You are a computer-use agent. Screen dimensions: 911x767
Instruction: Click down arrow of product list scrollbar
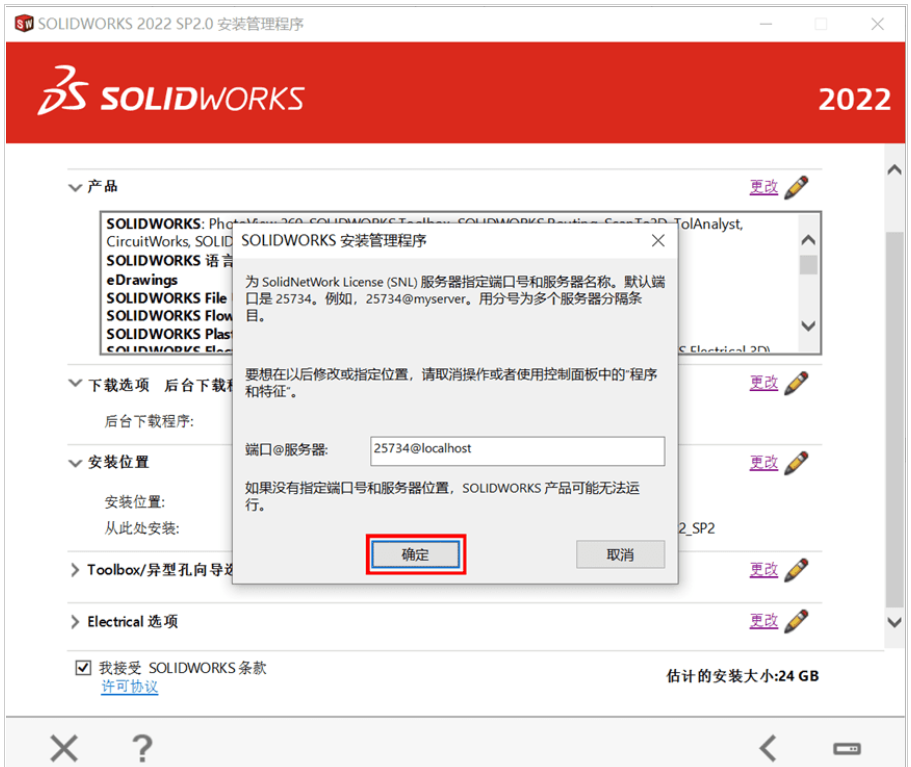pyautogui.click(x=808, y=326)
